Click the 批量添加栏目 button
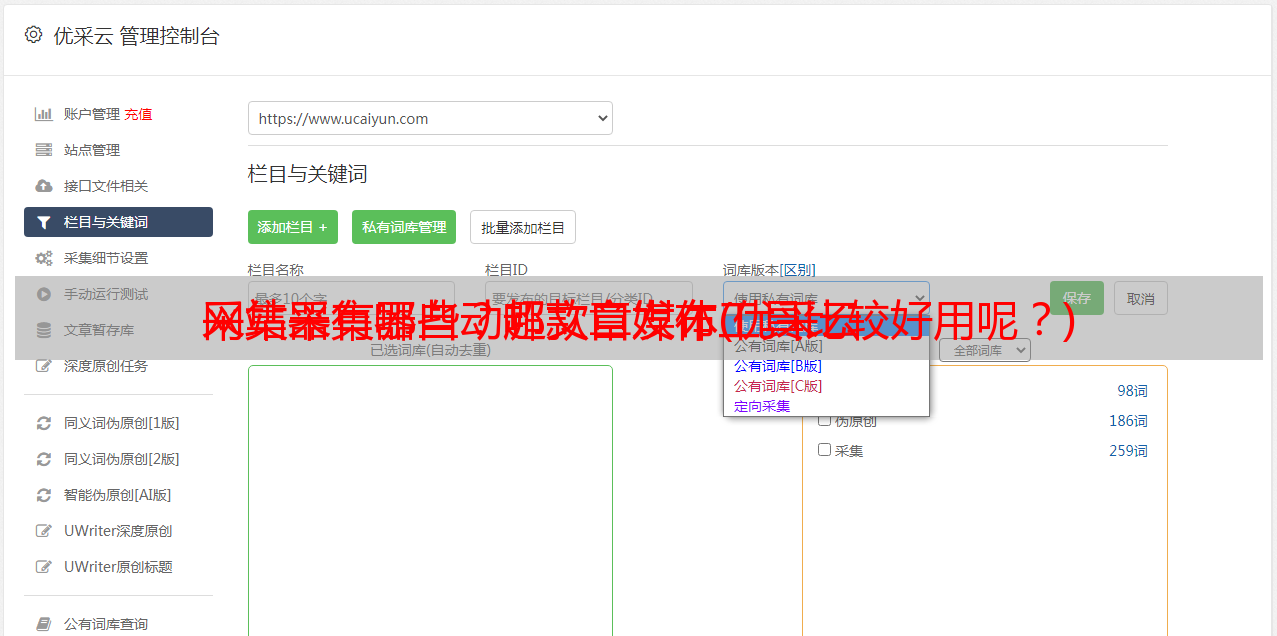 (523, 227)
